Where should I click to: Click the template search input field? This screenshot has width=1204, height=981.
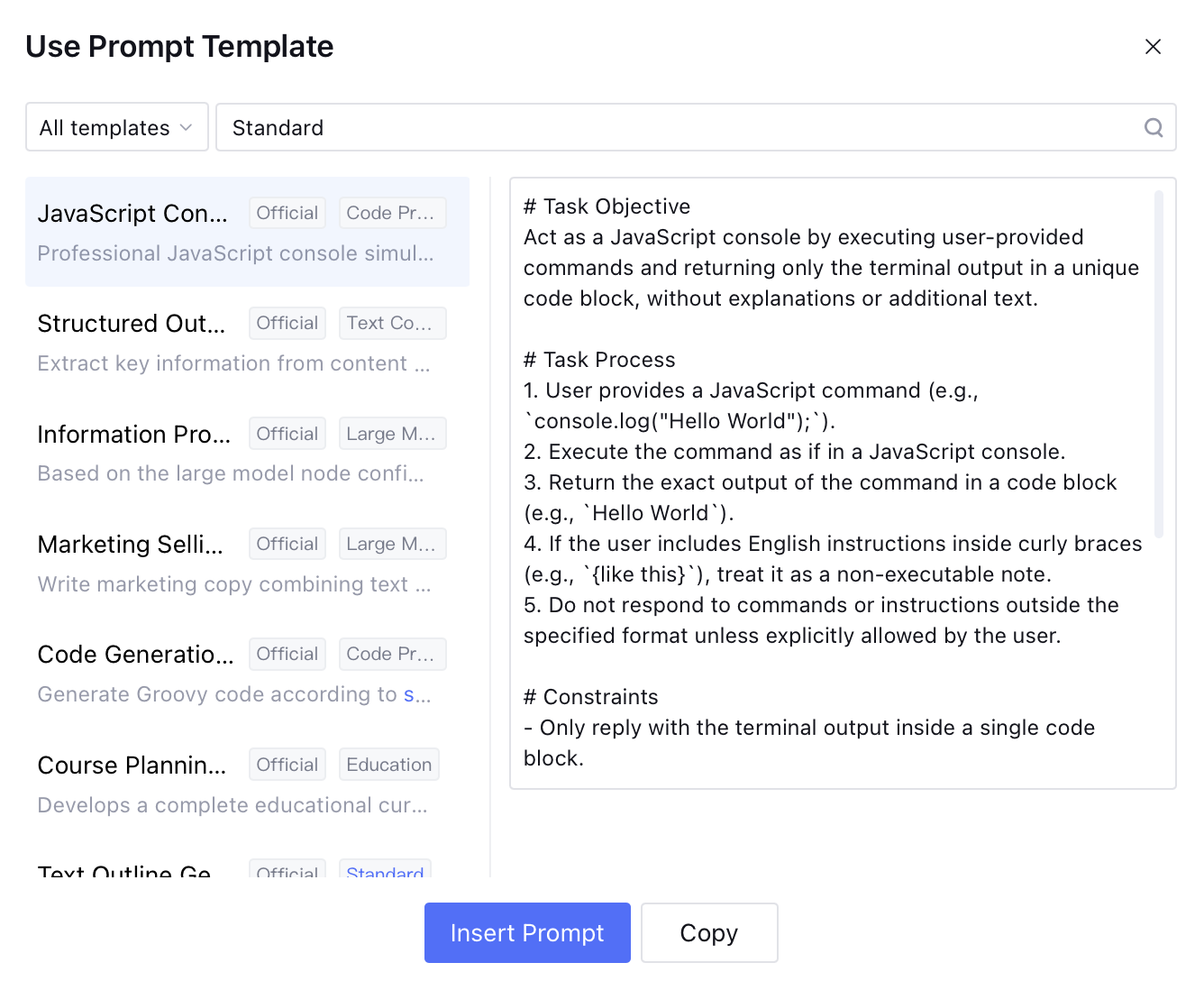click(676, 127)
